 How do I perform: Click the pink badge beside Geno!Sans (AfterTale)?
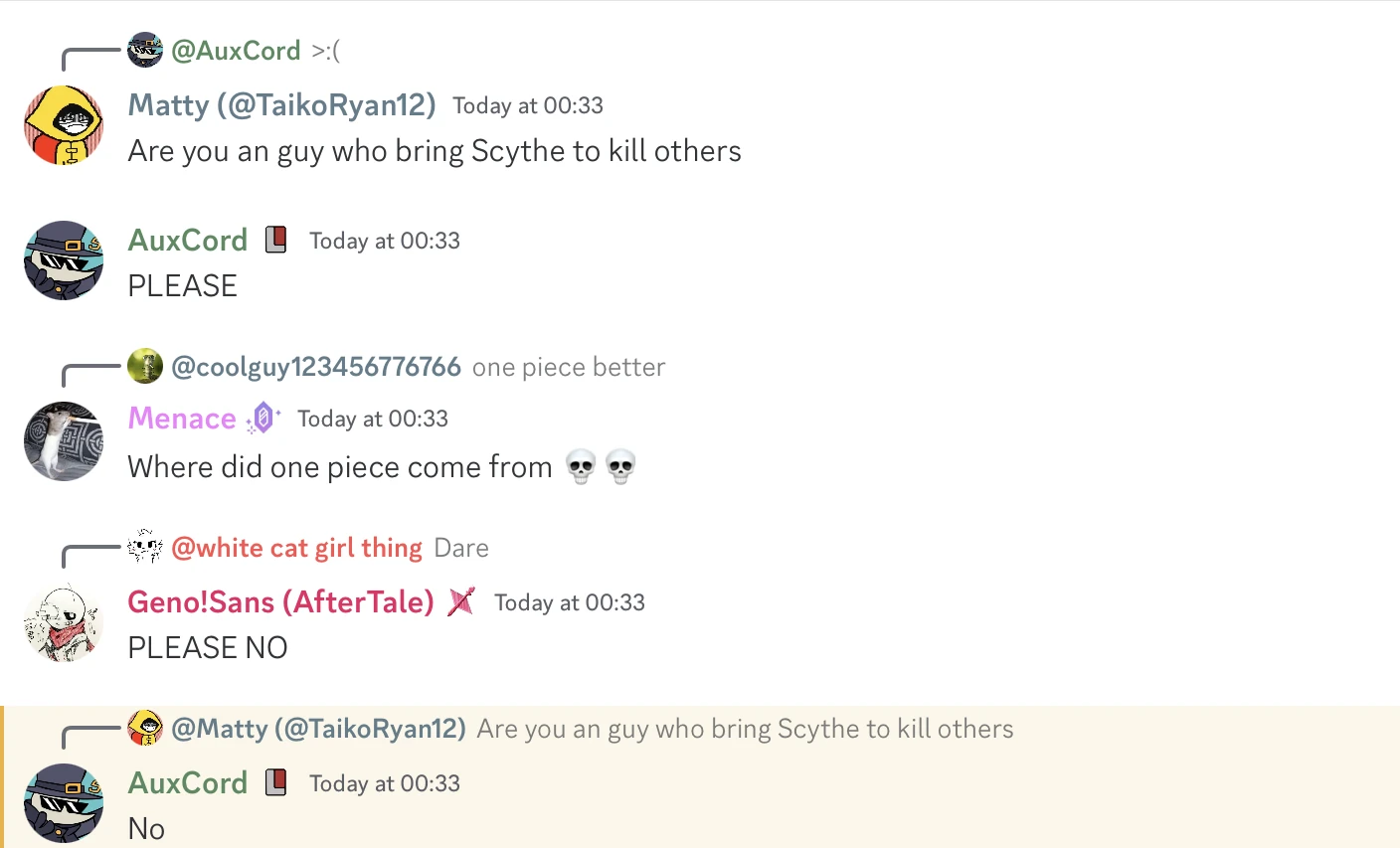[460, 601]
